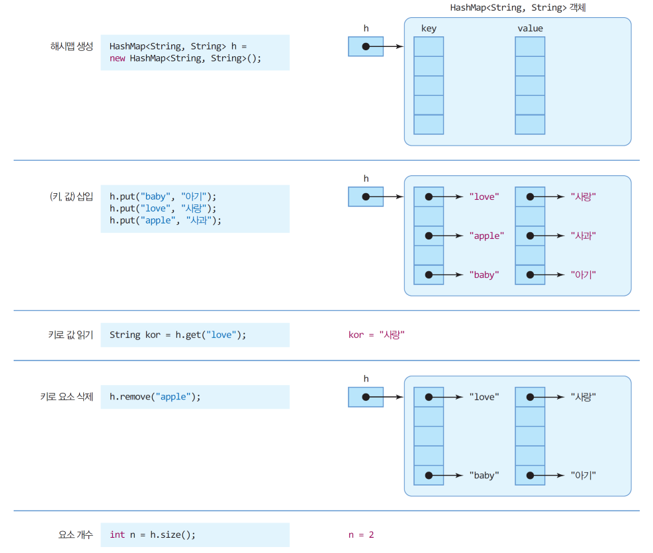Viewport: 653px width, 553px height.
Task: Click the "baby" key label in insertion diagram
Action: tap(484, 275)
